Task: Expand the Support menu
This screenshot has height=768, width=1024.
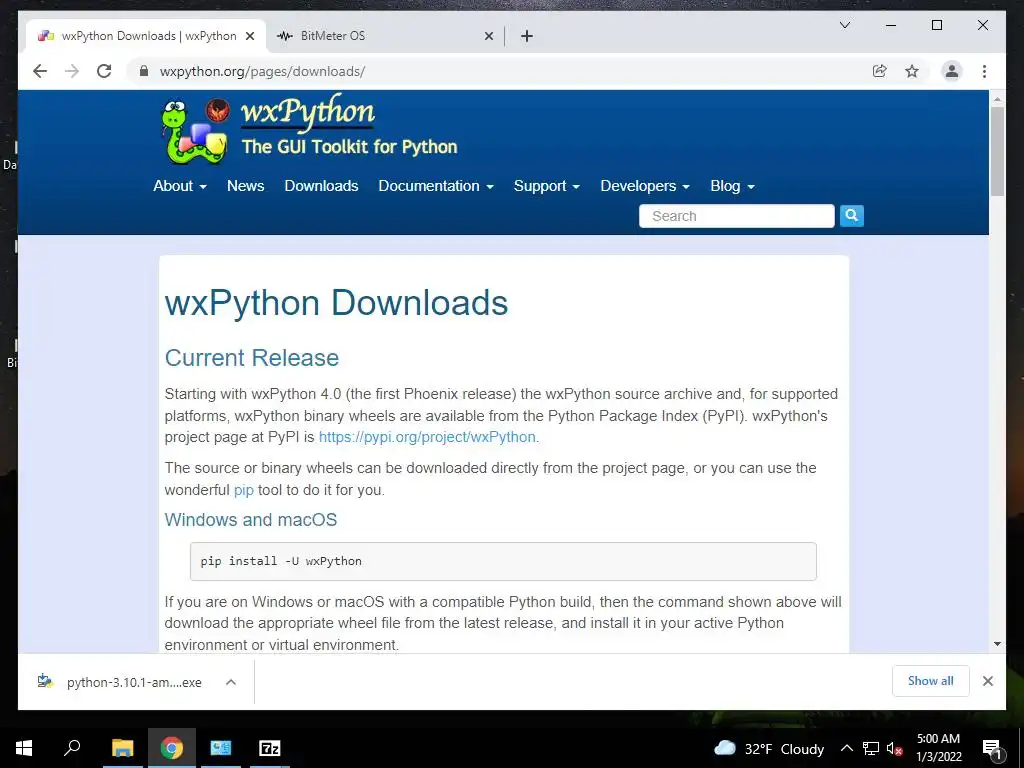Action: coord(547,186)
